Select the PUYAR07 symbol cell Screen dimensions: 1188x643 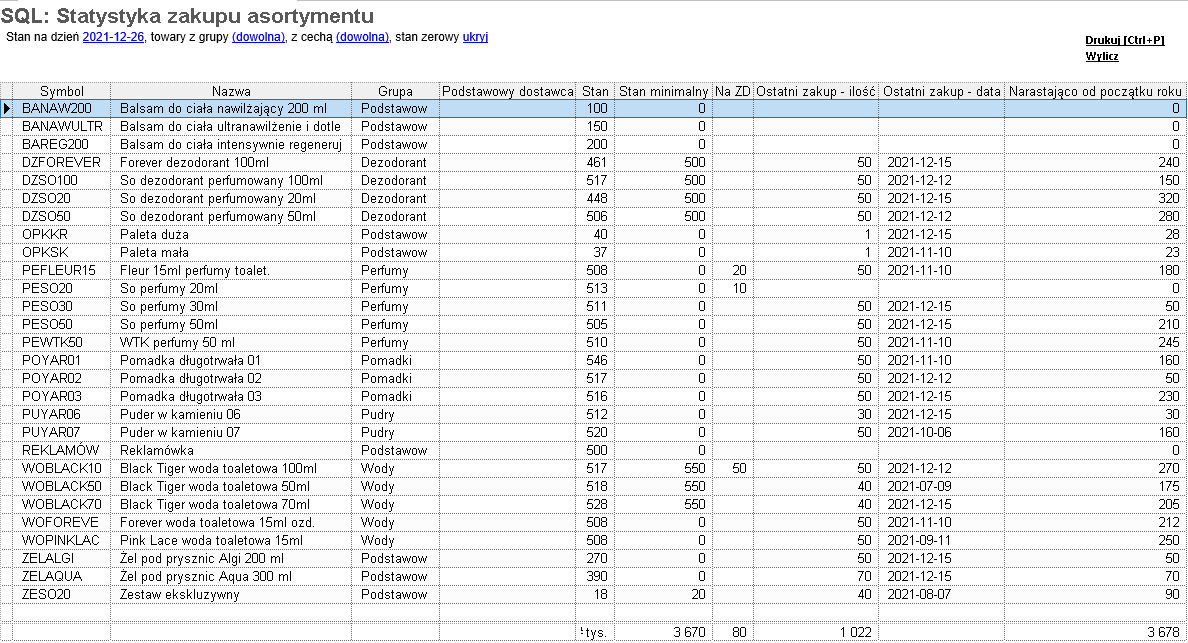(61, 432)
